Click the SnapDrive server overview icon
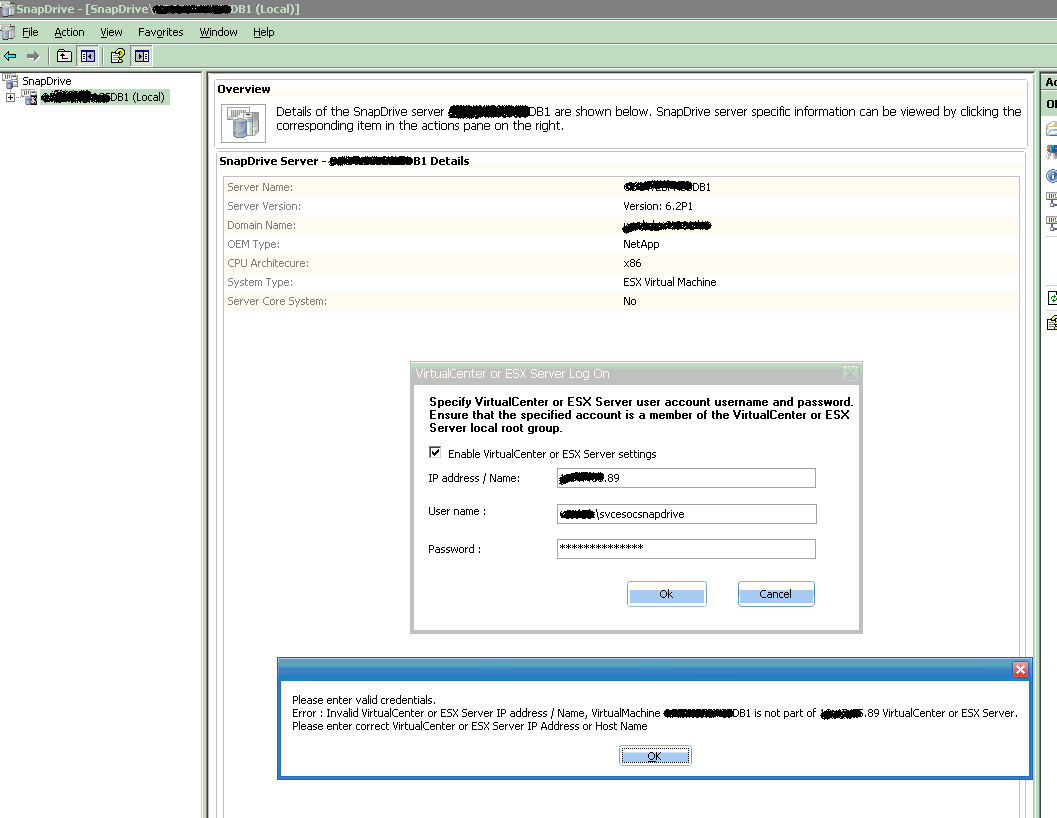 (x=243, y=123)
